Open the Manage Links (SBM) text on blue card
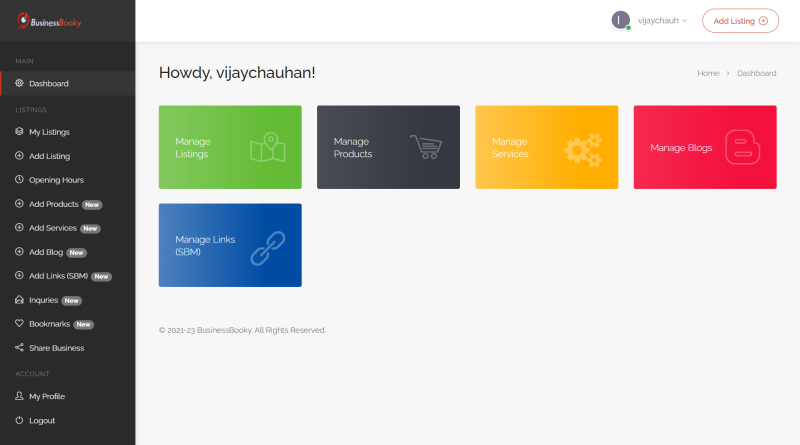 (x=205, y=245)
